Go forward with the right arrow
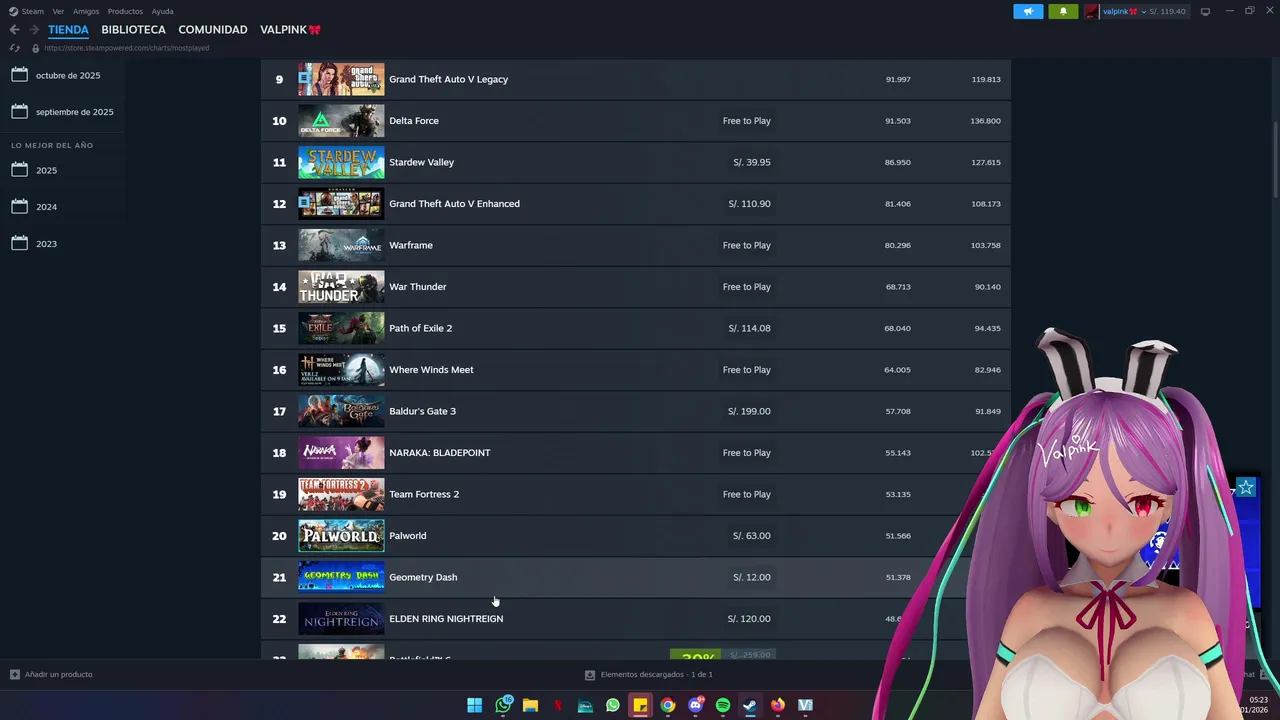This screenshot has height=720, width=1280. tap(34, 30)
